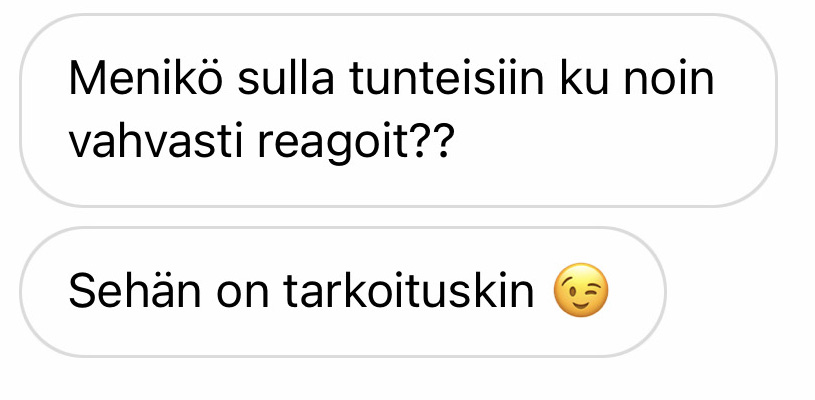Click the word 'sulla' in first message

285,79
